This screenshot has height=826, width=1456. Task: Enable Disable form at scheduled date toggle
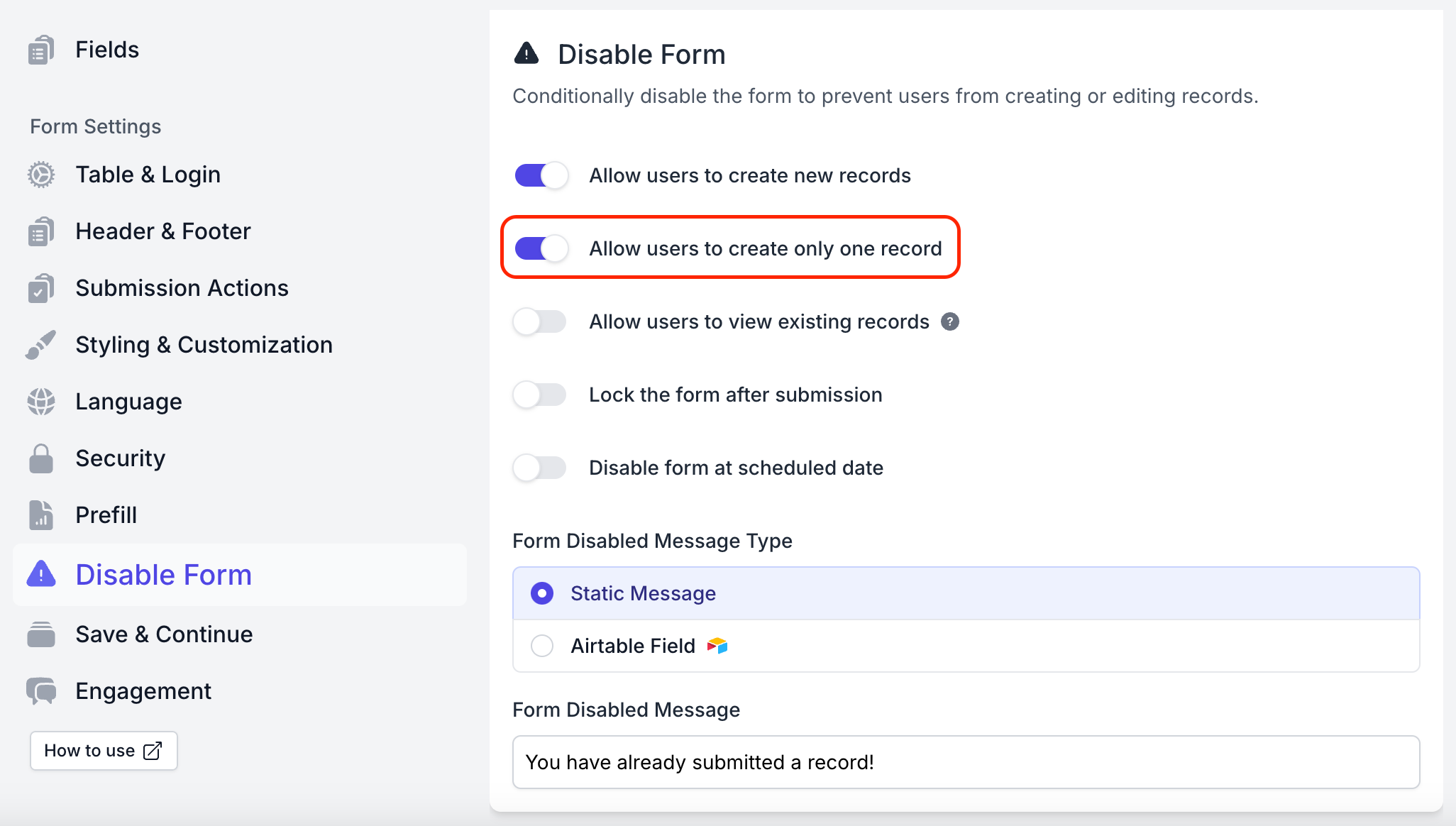(x=541, y=468)
